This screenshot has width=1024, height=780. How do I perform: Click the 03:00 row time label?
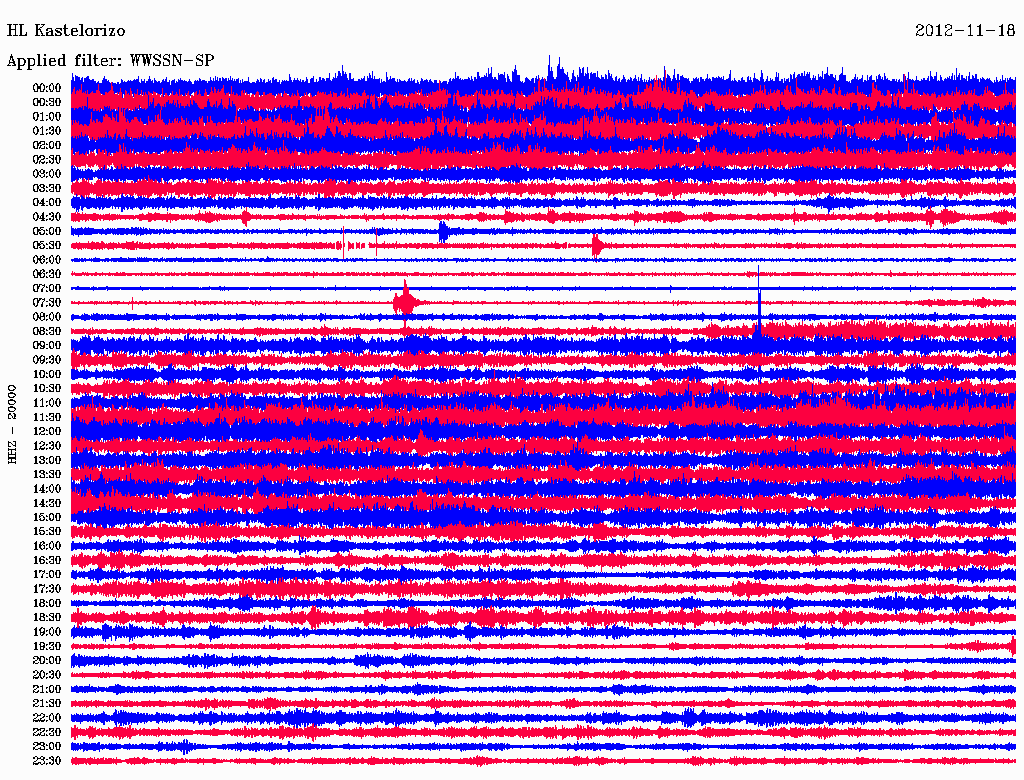pos(47,174)
